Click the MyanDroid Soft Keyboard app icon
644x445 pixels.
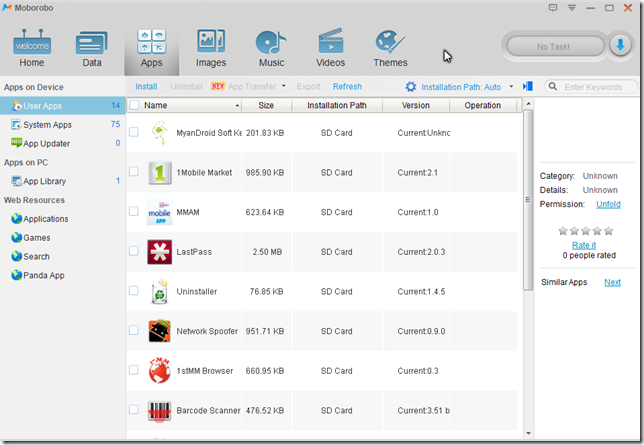159,133
